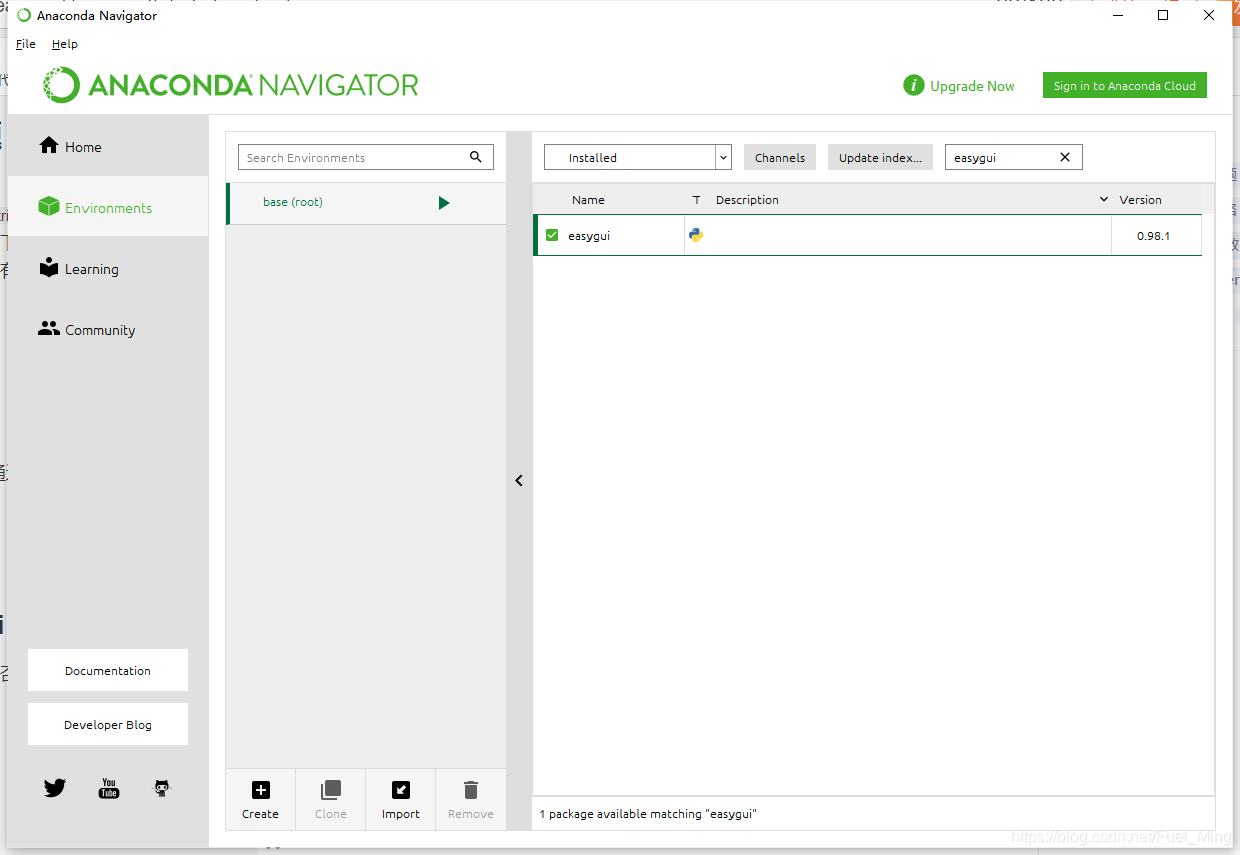Create a new environment
This screenshot has width=1240, height=855.
260,799
